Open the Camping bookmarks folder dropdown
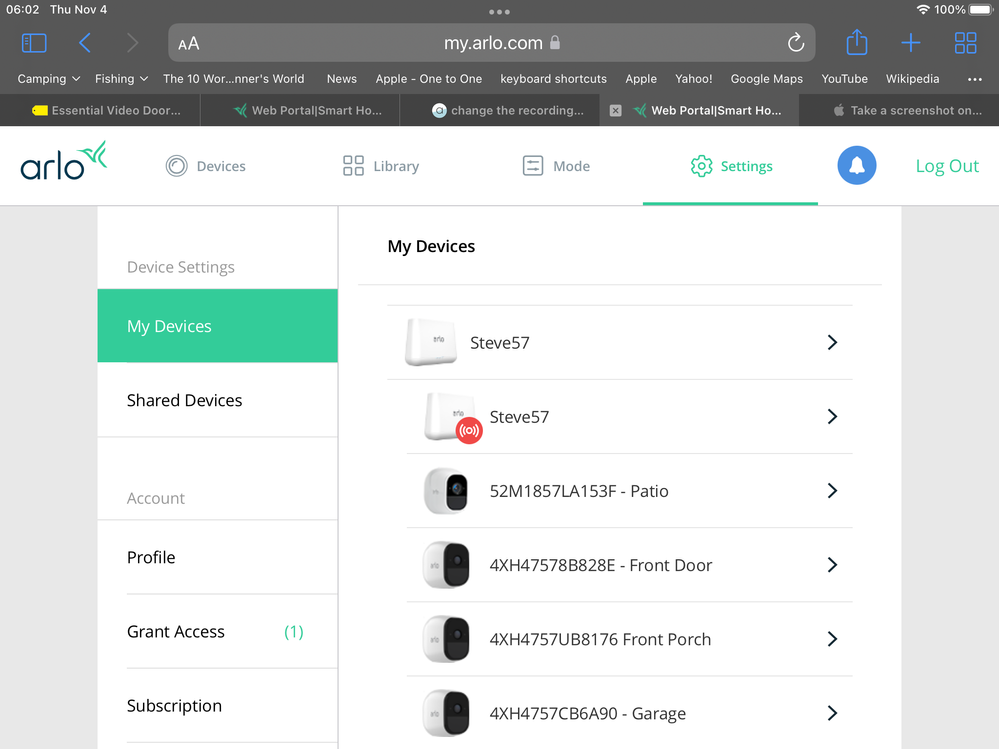The height and width of the screenshot is (749, 999). (48, 79)
